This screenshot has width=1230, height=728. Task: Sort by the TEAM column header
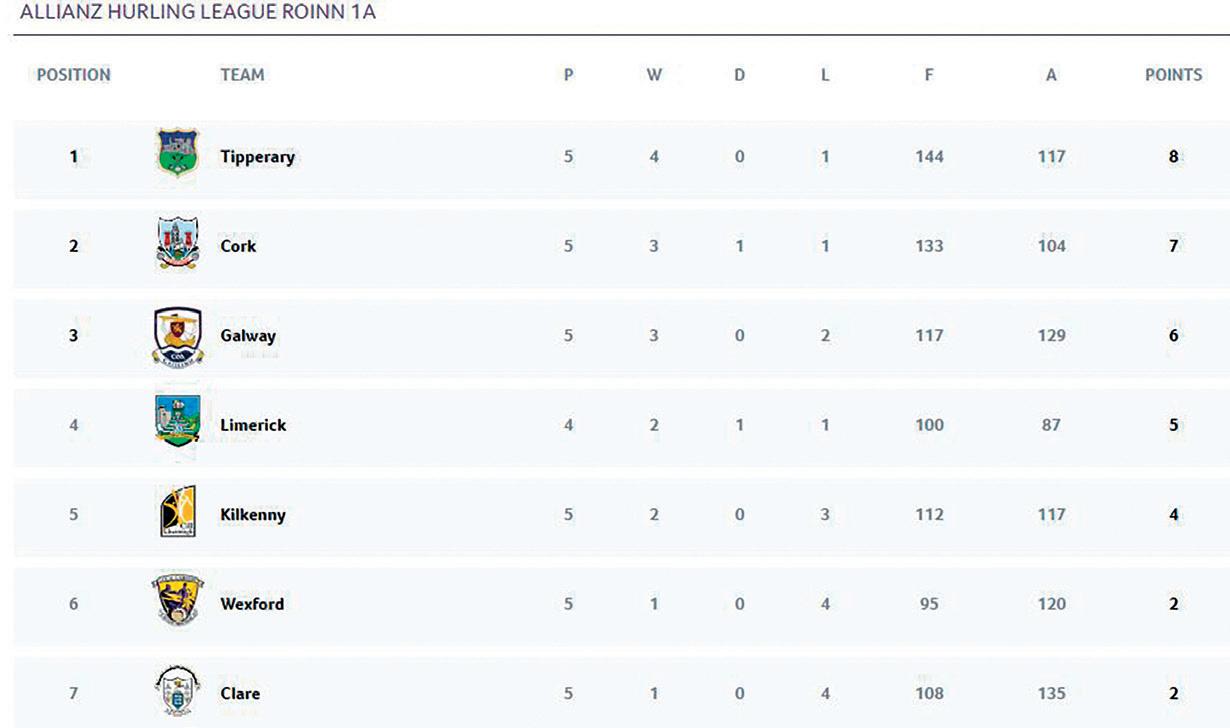tap(242, 75)
